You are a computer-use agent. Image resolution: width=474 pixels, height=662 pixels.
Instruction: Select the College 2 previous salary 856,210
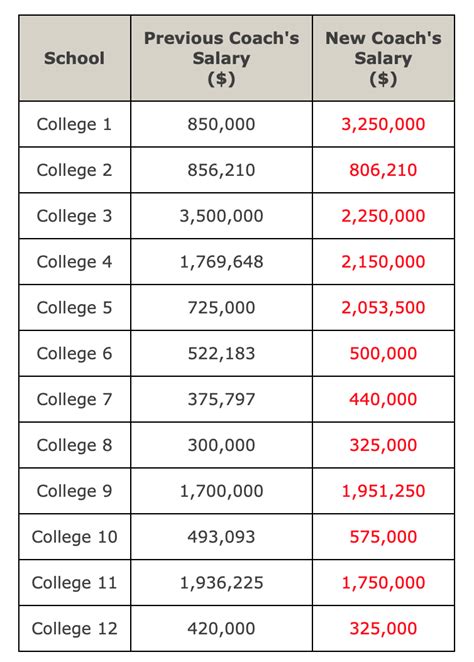pyautogui.click(x=222, y=170)
